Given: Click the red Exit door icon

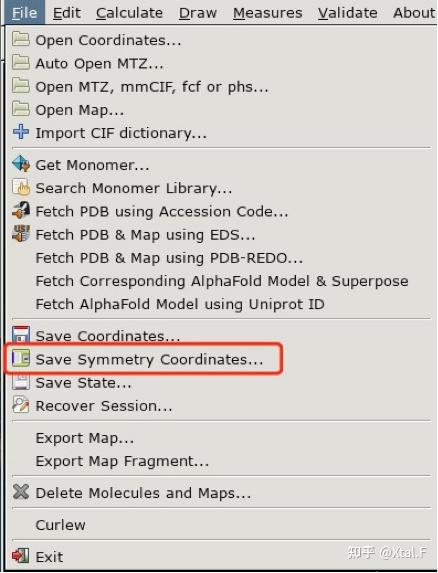Looking at the screenshot, I should click(x=21, y=555).
